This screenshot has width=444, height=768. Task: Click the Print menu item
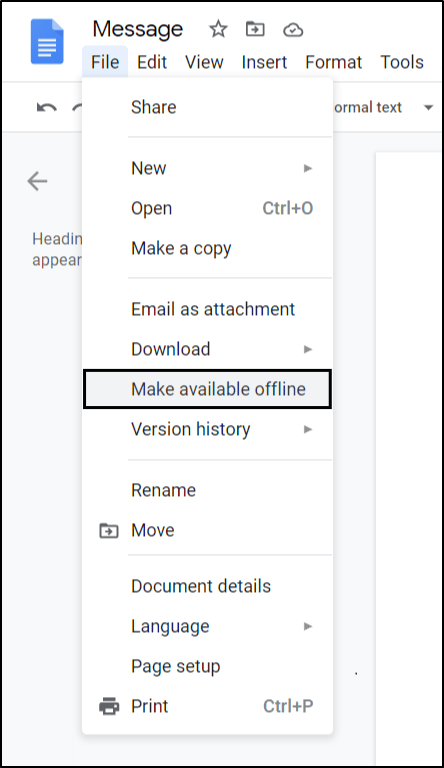pyautogui.click(x=207, y=706)
